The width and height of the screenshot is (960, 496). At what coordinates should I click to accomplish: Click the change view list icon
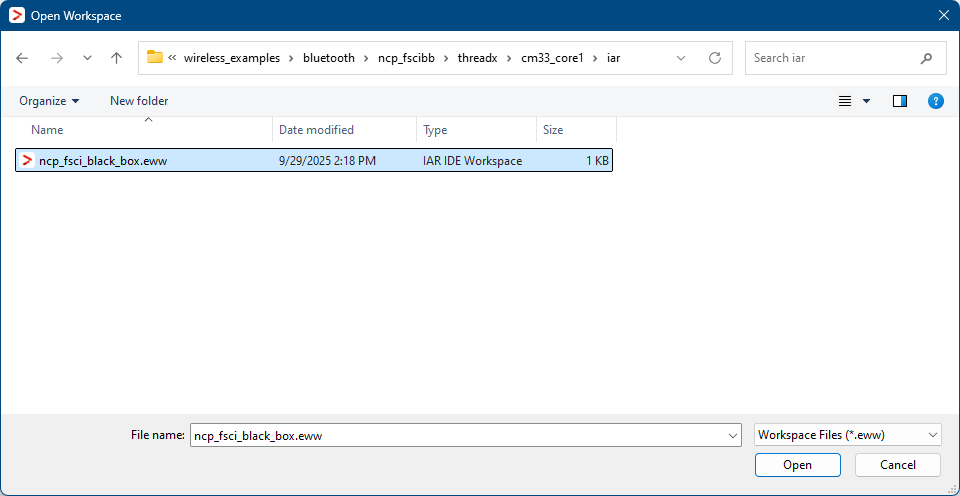coord(845,101)
